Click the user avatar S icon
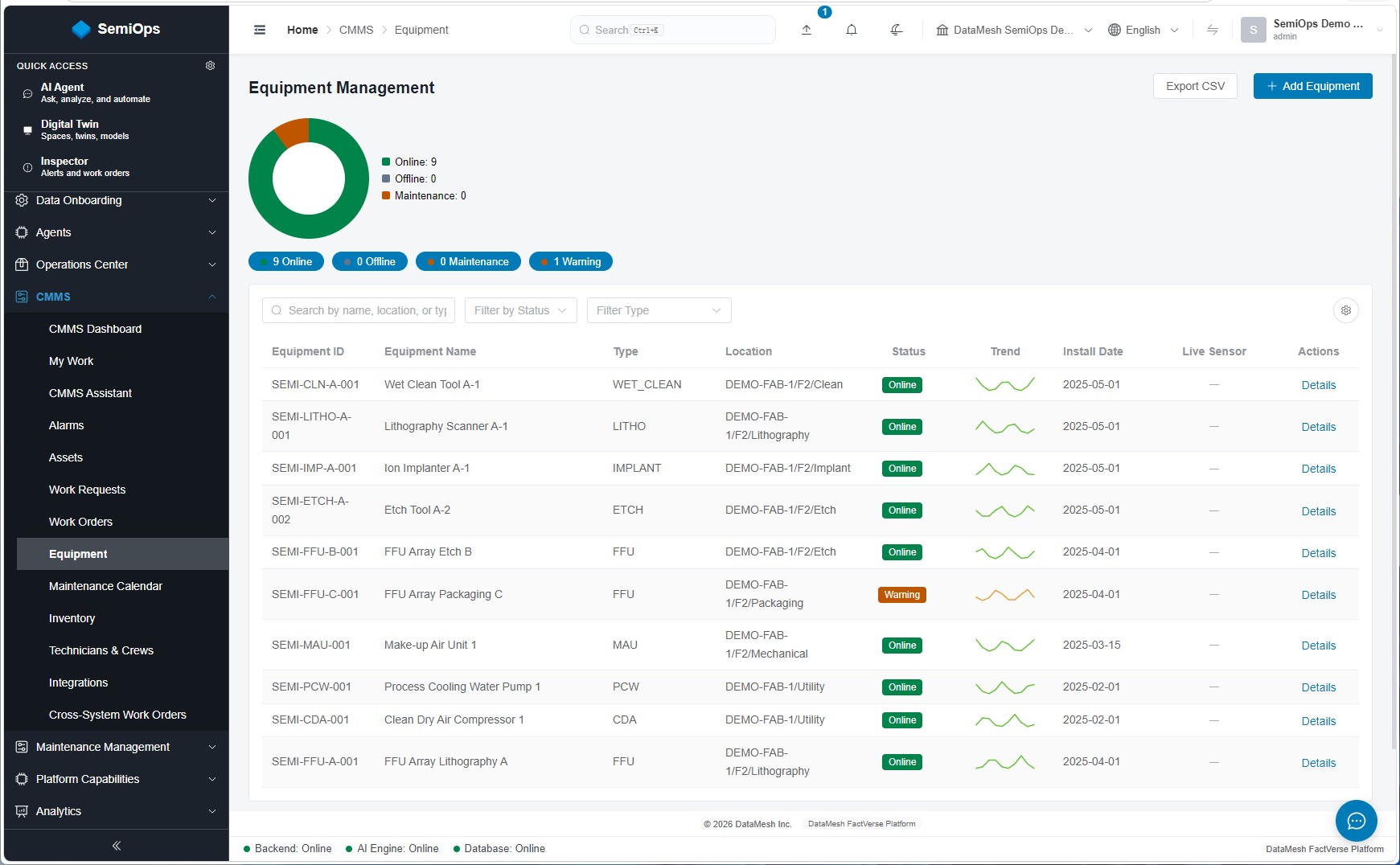 pos(1253,30)
